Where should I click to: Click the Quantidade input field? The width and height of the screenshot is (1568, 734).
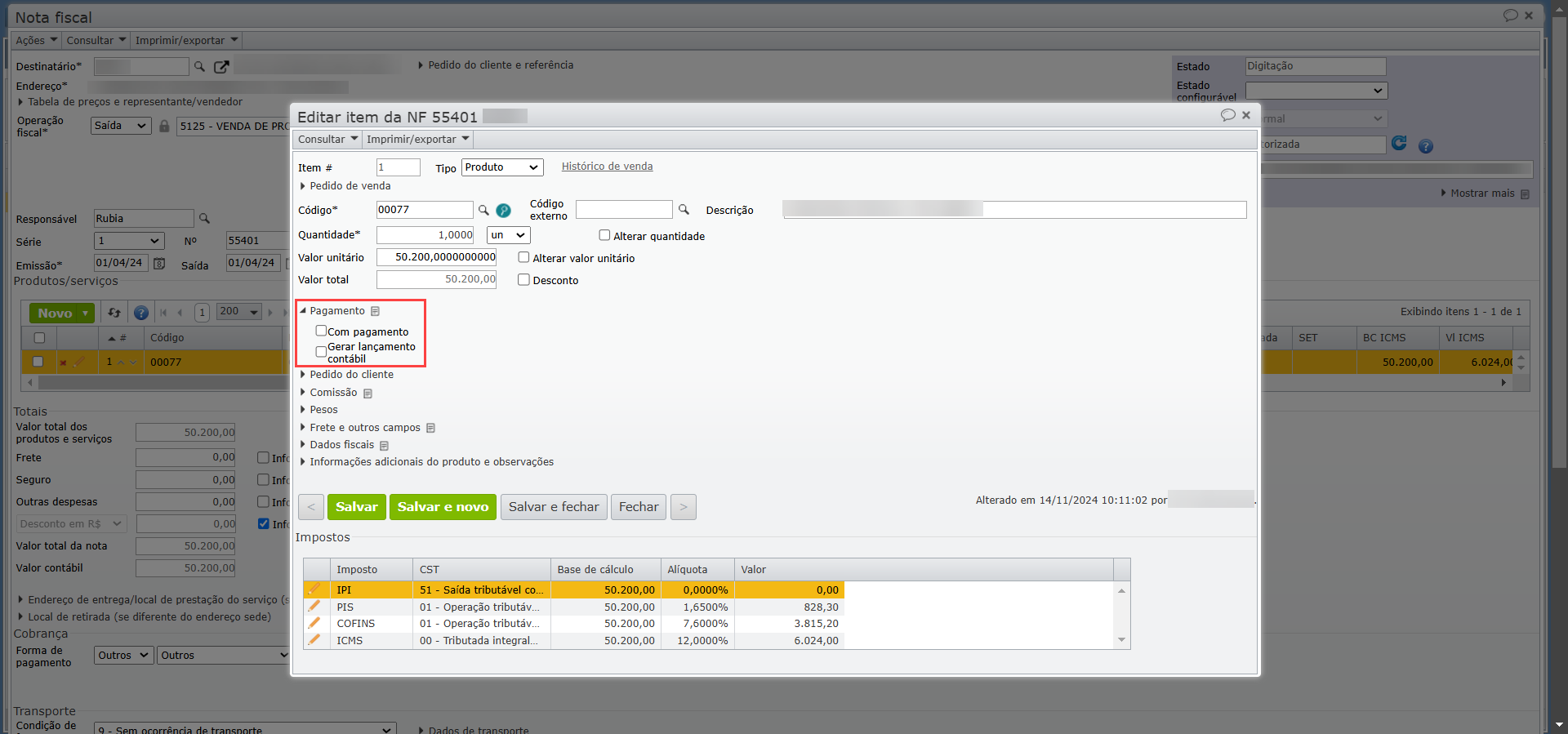coord(425,235)
